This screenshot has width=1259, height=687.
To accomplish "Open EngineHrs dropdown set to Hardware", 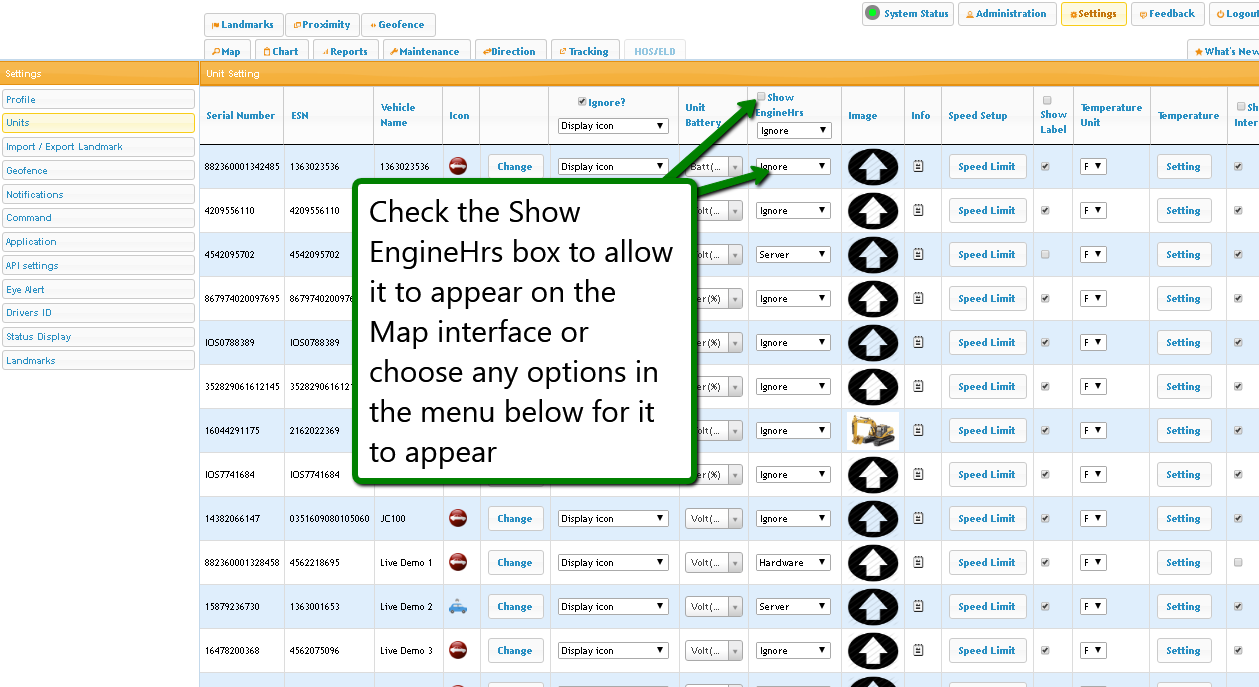I will [x=792, y=563].
